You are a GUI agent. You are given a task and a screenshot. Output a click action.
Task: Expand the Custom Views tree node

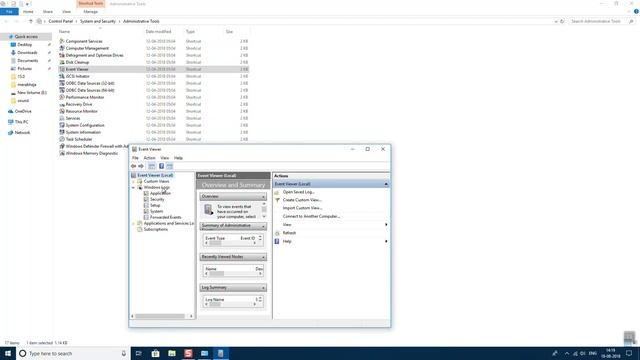pos(133,181)
